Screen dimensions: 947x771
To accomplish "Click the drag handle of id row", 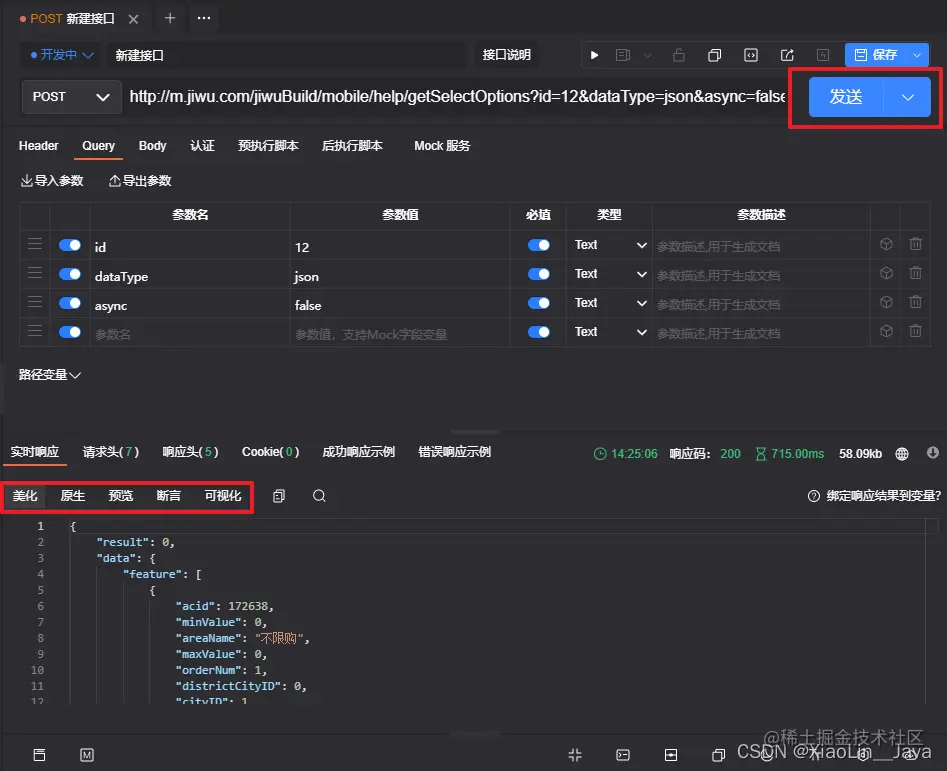I will (x=35, y=244).
